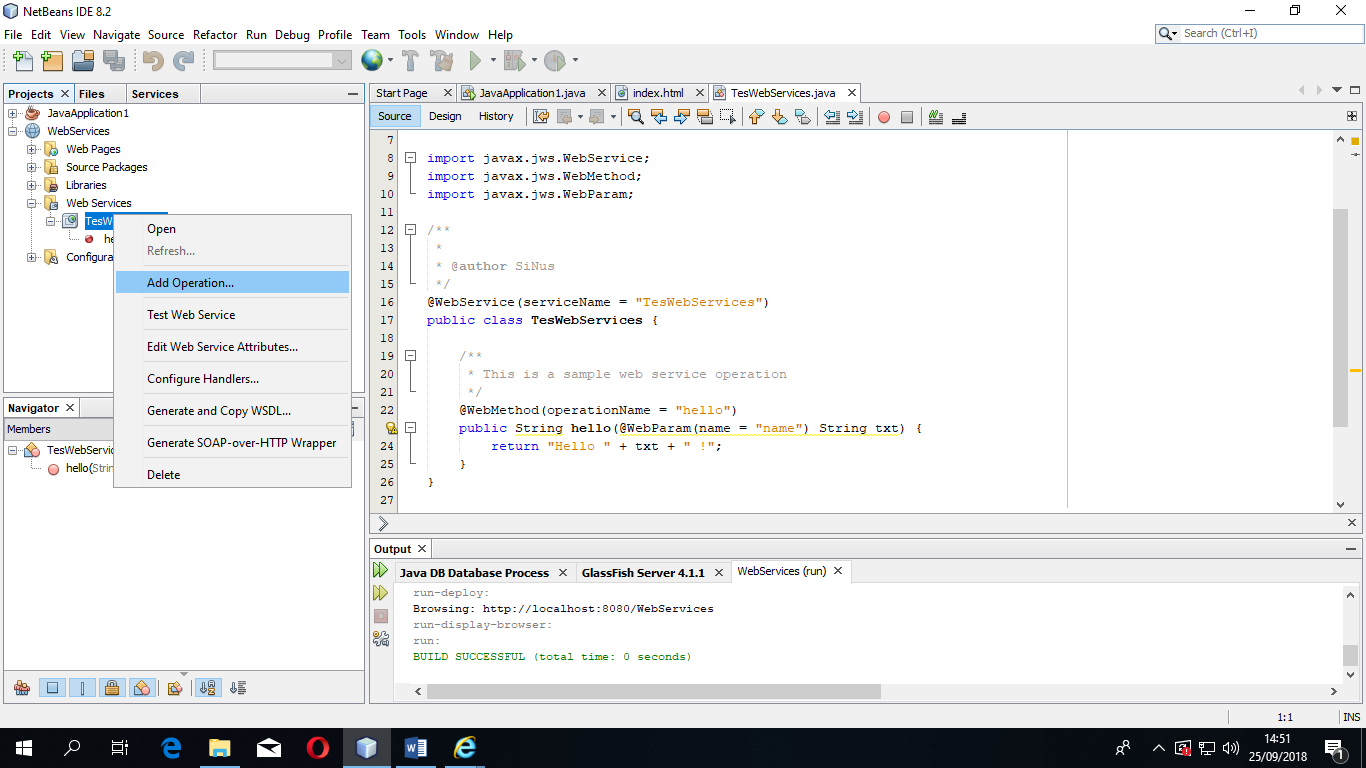Click the Clean and Build Project icon

point(441,61)
